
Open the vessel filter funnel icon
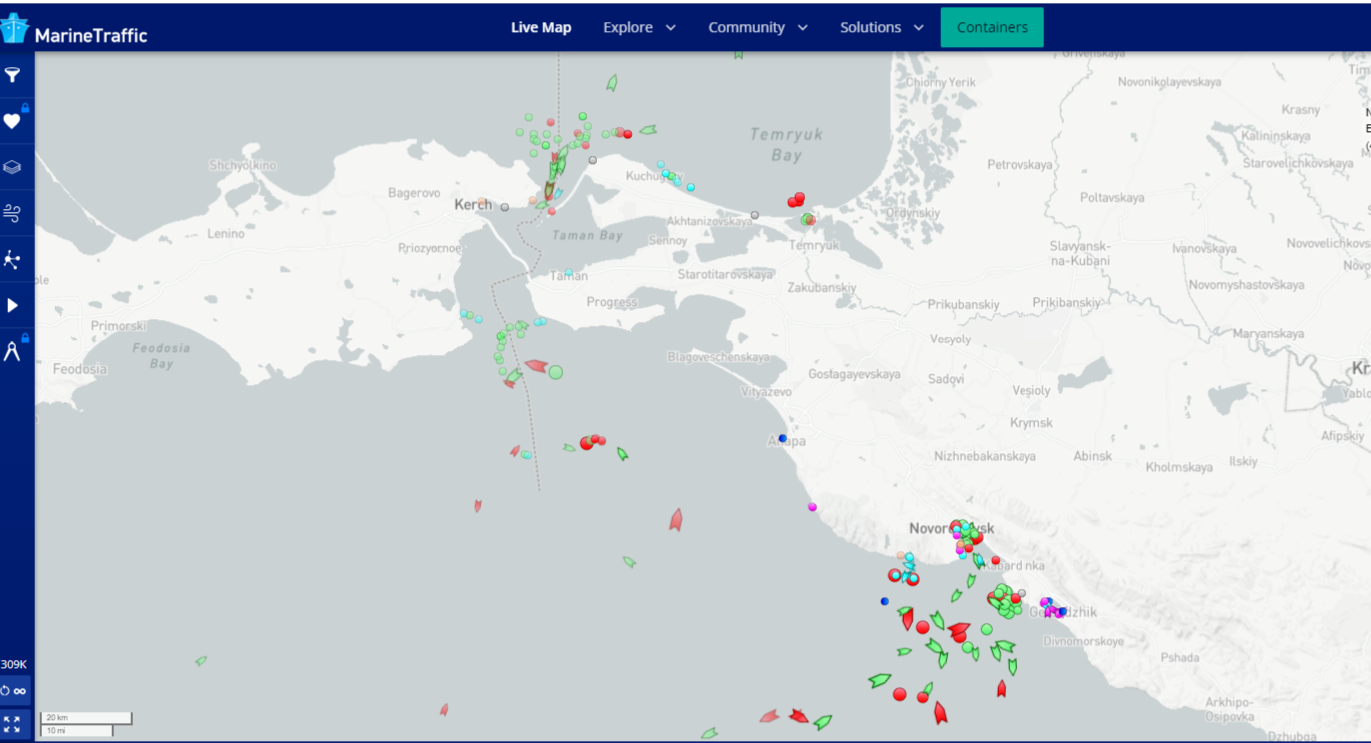pos(12,75)
